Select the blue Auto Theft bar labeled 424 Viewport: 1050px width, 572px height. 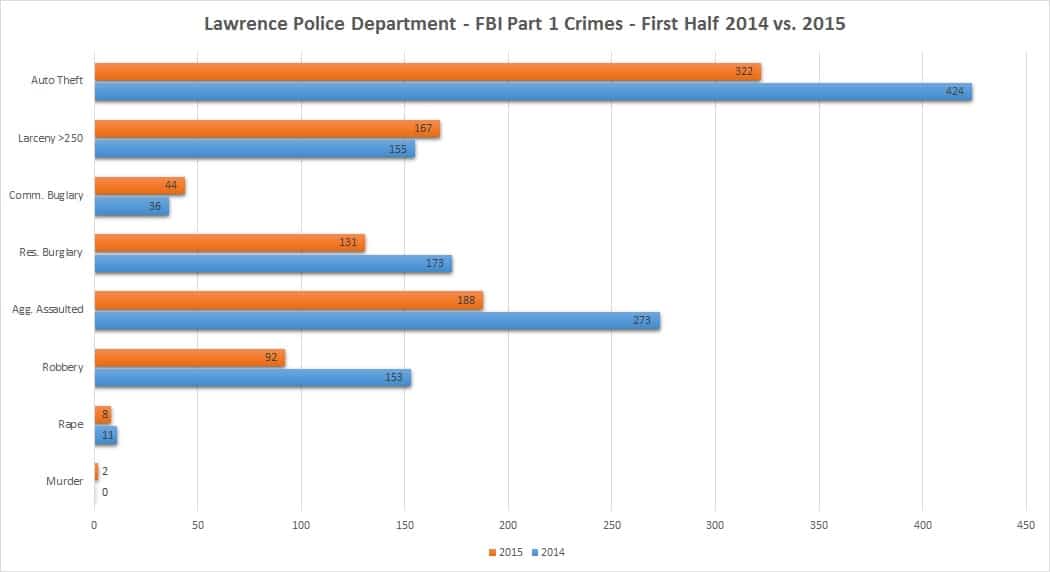click(533, 92)
